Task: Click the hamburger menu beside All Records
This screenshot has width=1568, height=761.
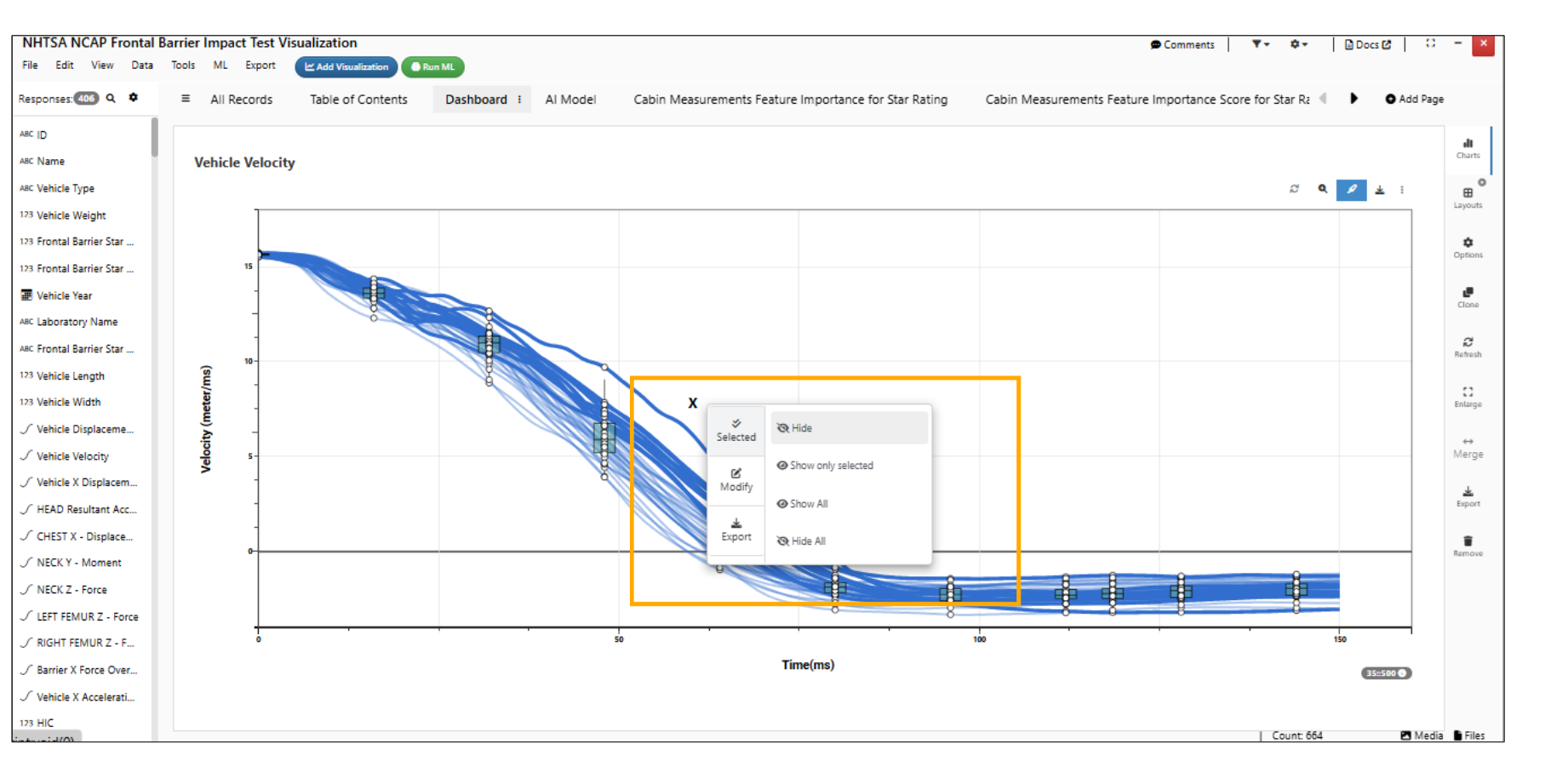Action: (186, 99)
